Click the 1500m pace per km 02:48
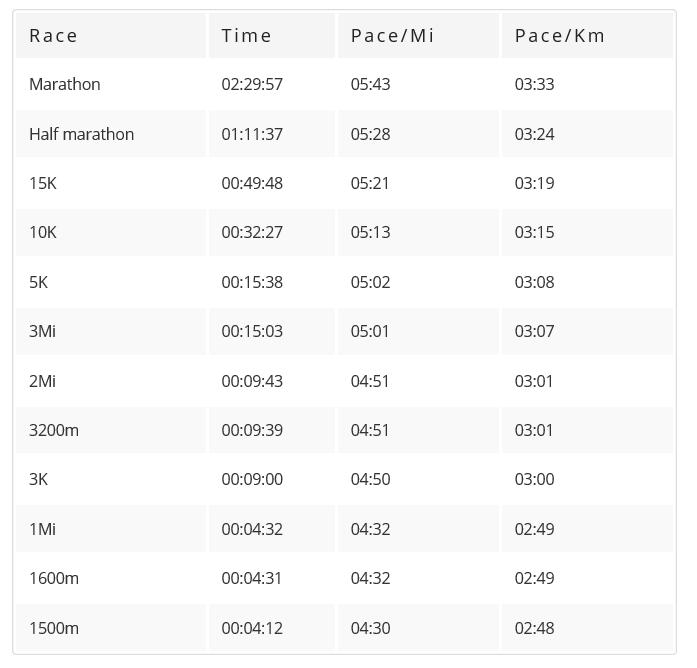697x668 pixels. pyautogui.click(x=534, y=628)
